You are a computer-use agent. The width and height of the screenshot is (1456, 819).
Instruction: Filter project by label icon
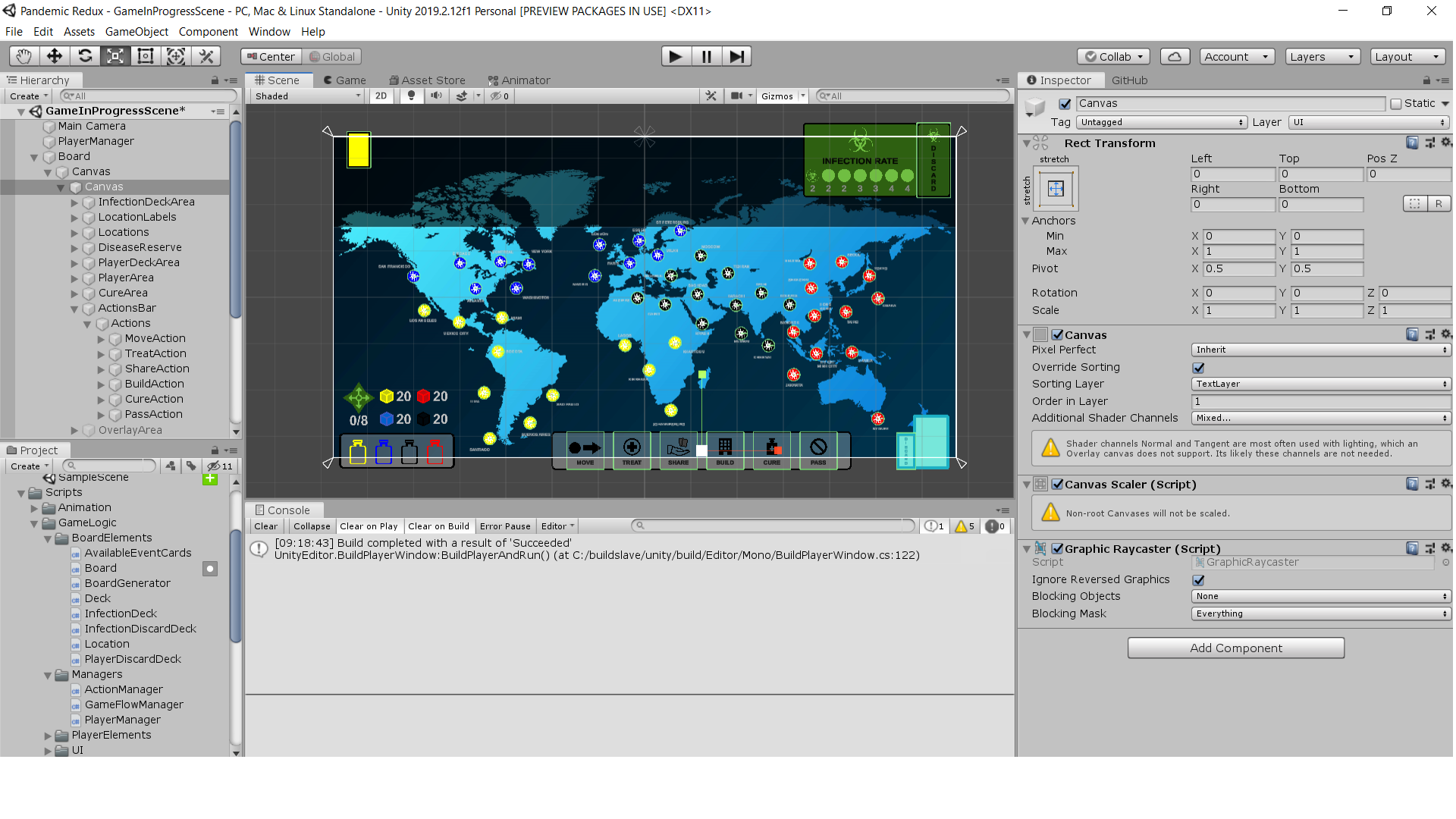click(191, 466)
